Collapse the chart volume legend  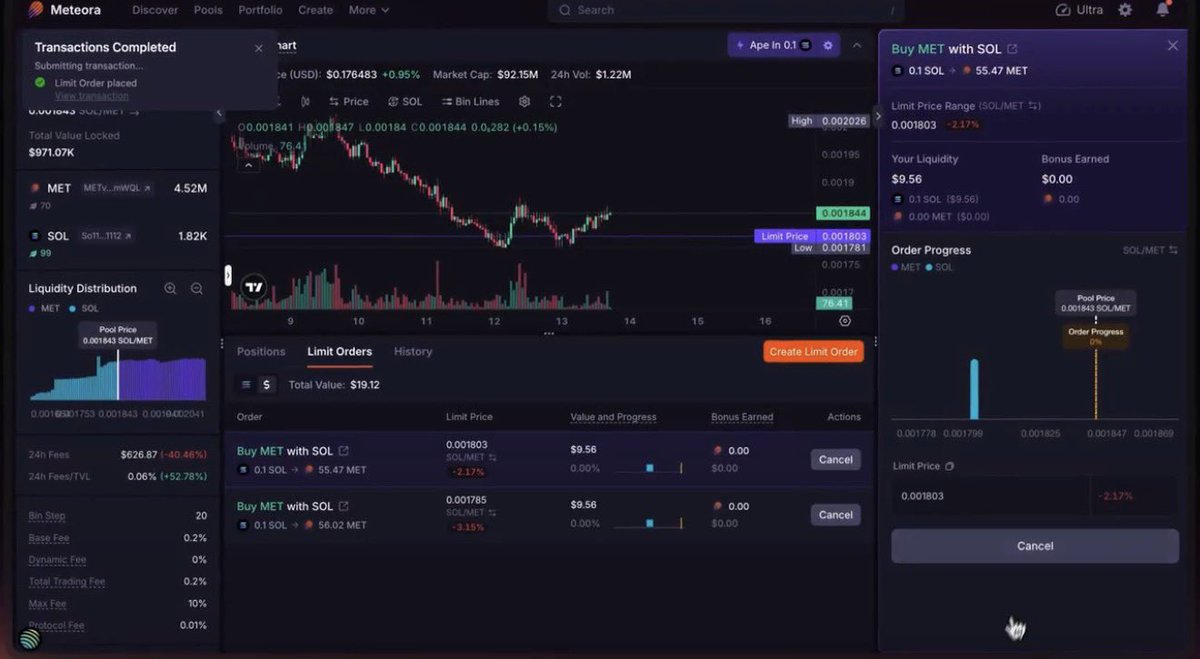coord(248,165)
